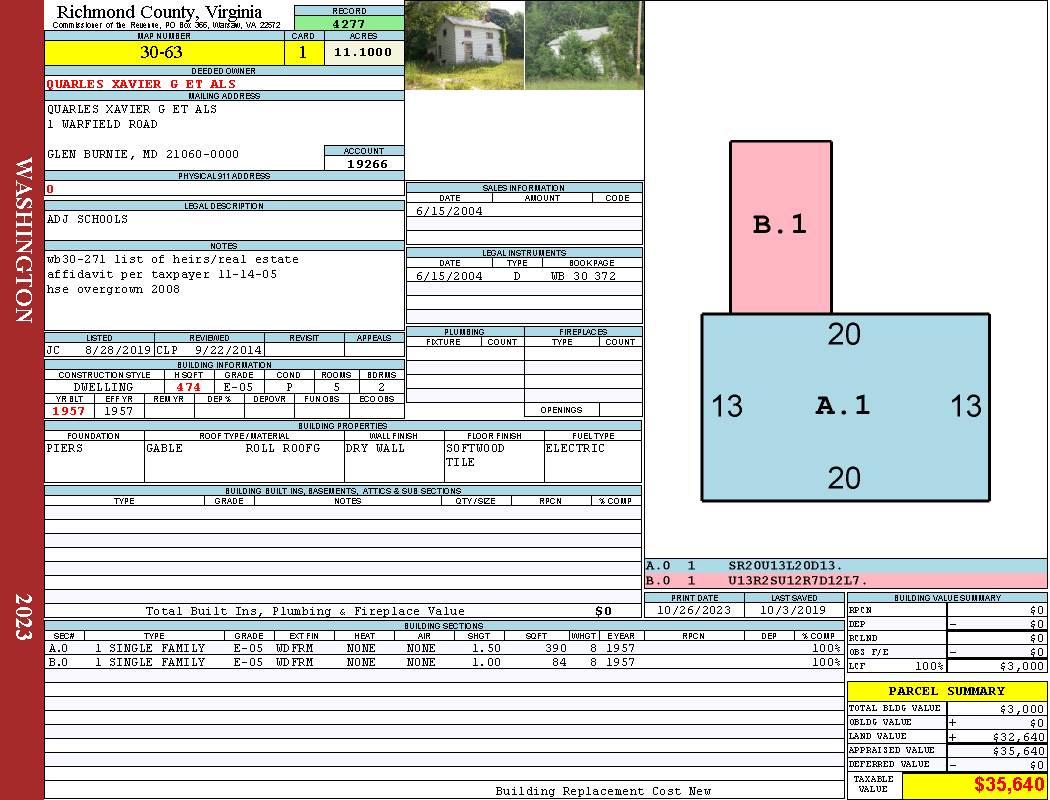Click fuel type ELECTRIC
This screenshot has height=800, width=1050.
point(575,449)
